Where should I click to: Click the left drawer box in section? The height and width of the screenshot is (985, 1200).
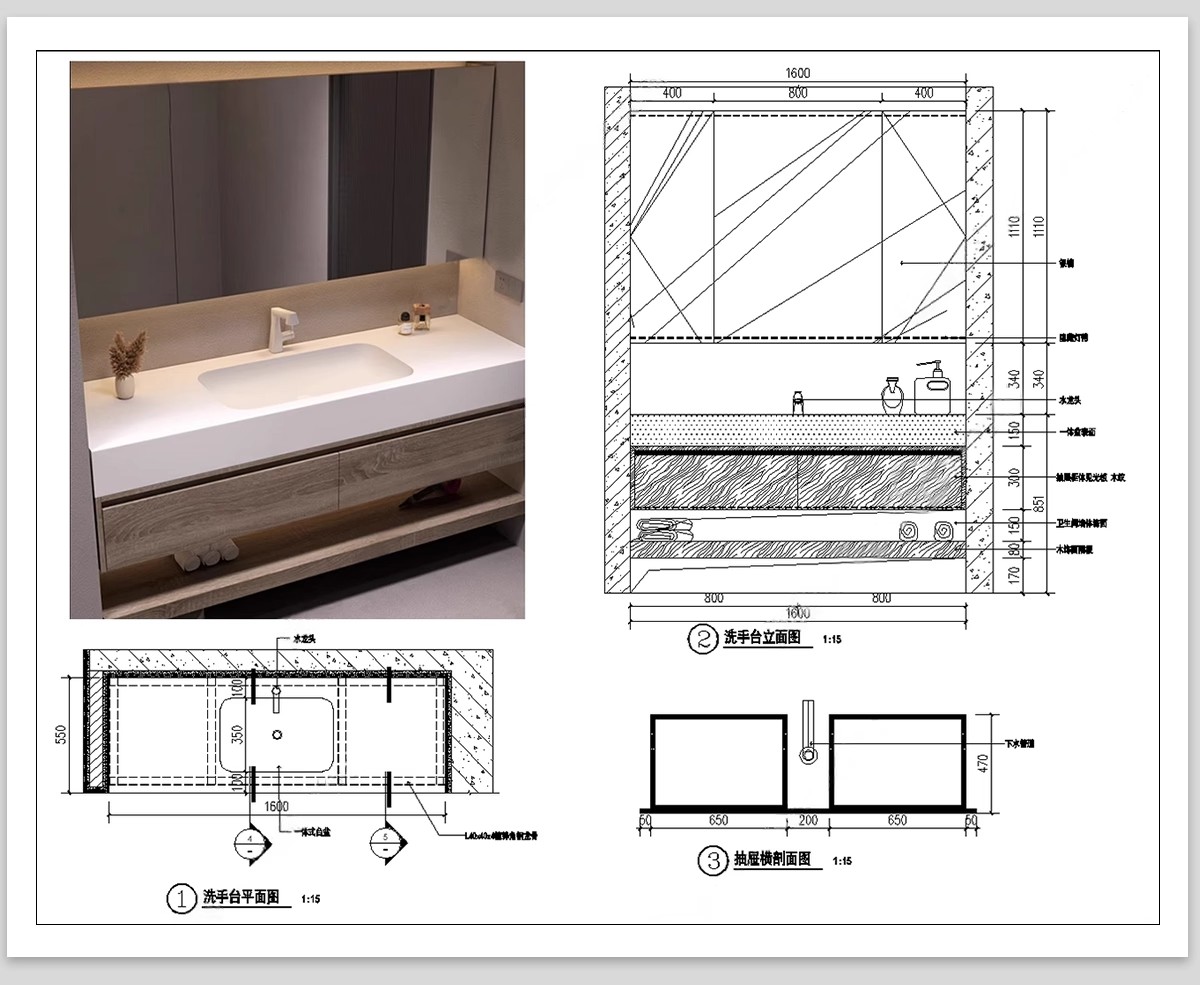point(717,759)
